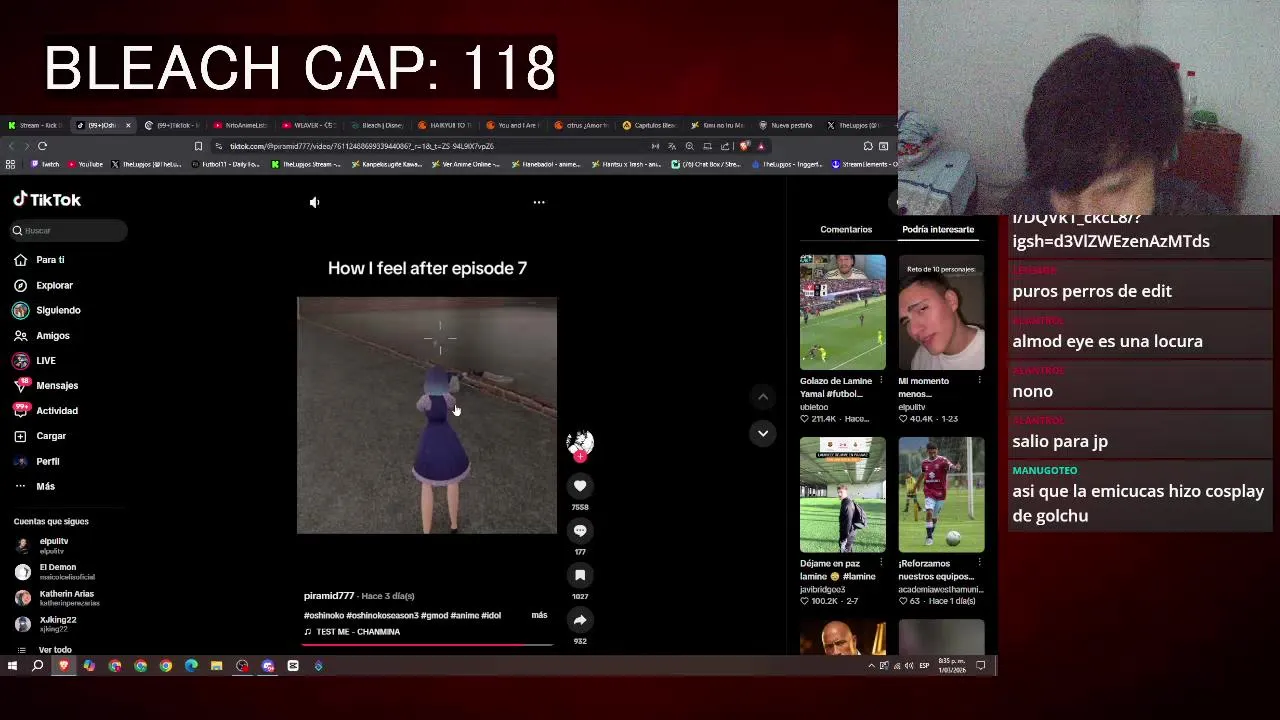Open Windows taskbar search
This screenshot has width=1280, height=720.
[38, 666]
